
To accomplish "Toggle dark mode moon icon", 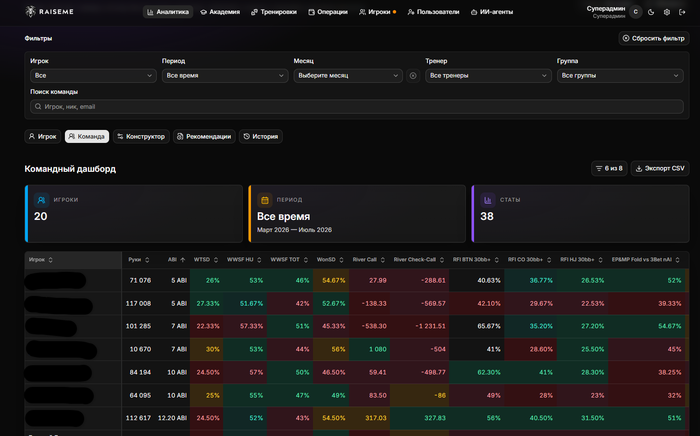I will point(651,12).
